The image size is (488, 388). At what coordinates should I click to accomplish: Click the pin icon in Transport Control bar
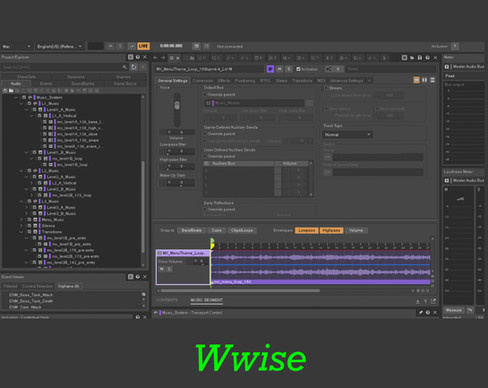coord(421,313)
